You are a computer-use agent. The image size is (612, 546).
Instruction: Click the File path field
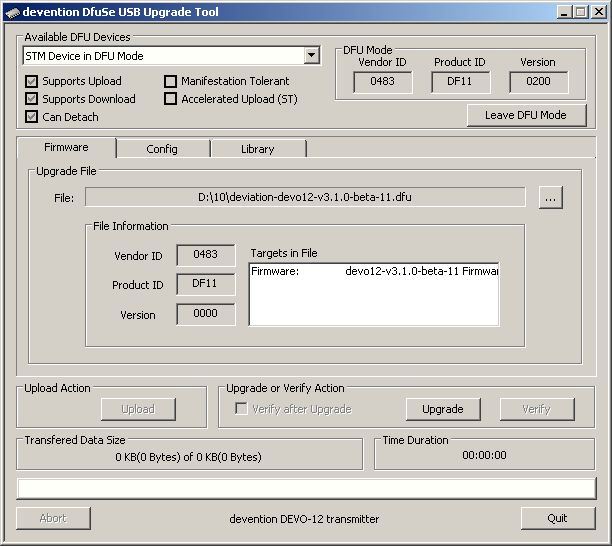tap(305, 197)
